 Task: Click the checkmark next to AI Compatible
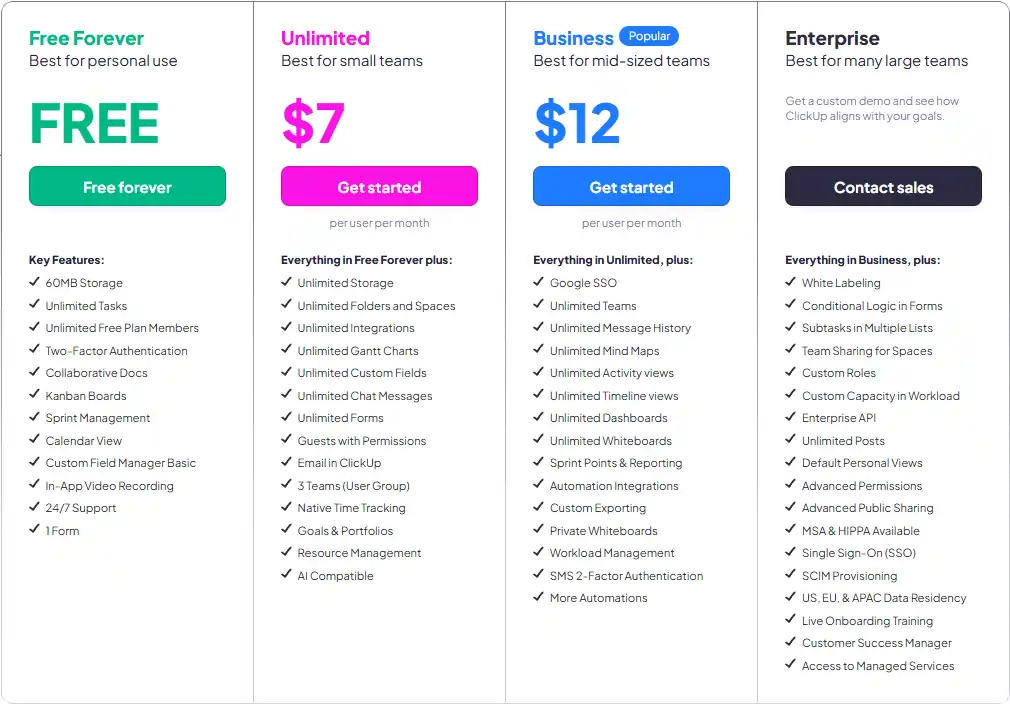[x=286, y=575]
